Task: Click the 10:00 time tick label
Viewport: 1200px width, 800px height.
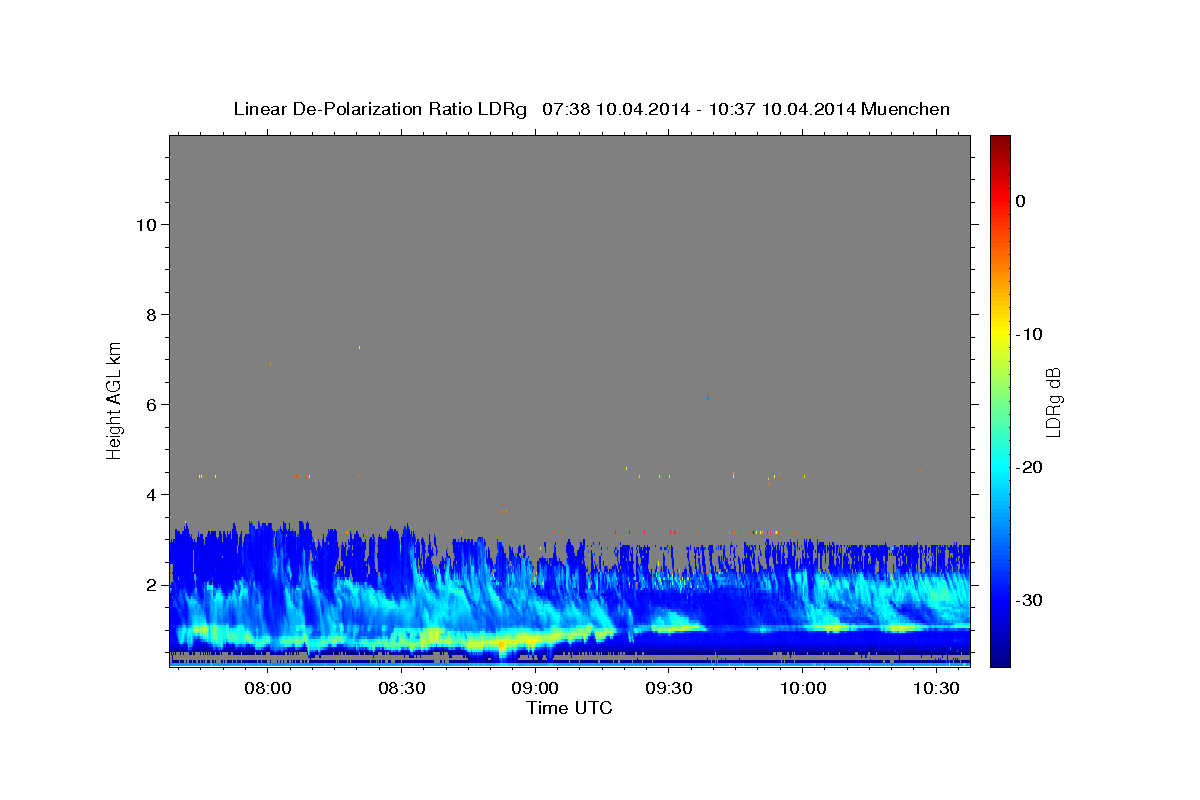Action: tap(802, 688)
